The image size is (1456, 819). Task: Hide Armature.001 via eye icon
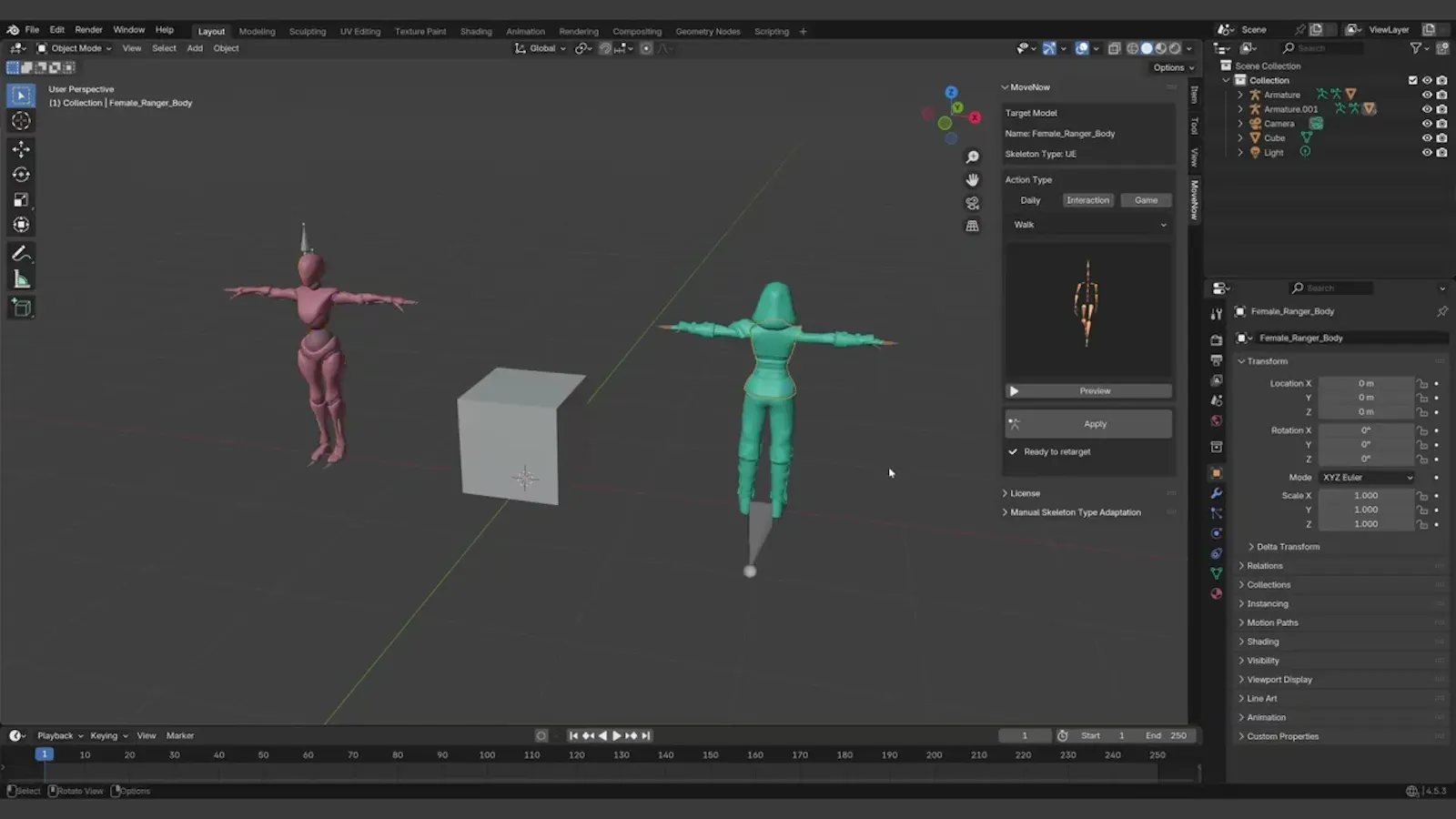1427,109
